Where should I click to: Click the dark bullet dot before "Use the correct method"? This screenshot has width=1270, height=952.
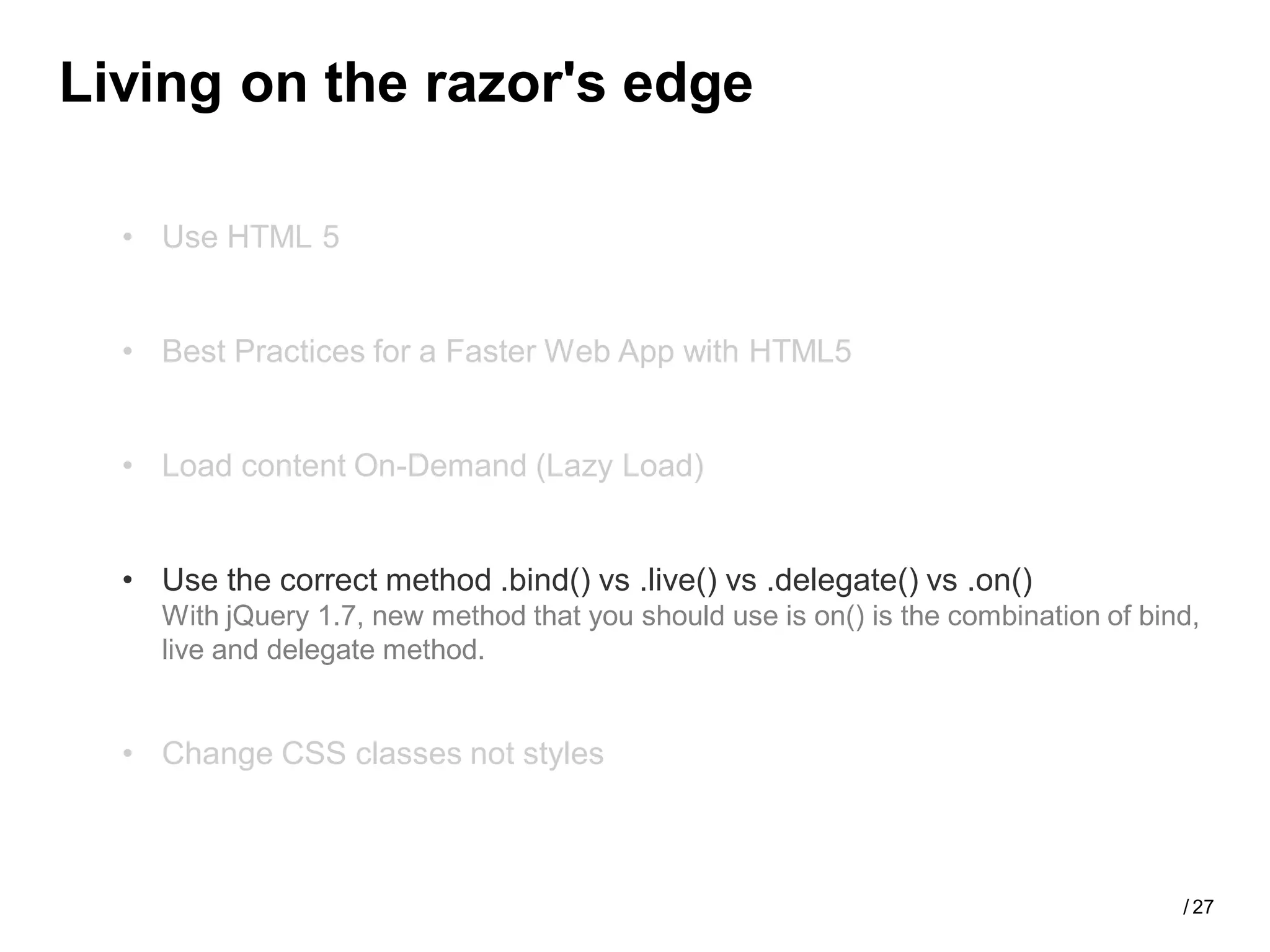click(x=128, y=581)
